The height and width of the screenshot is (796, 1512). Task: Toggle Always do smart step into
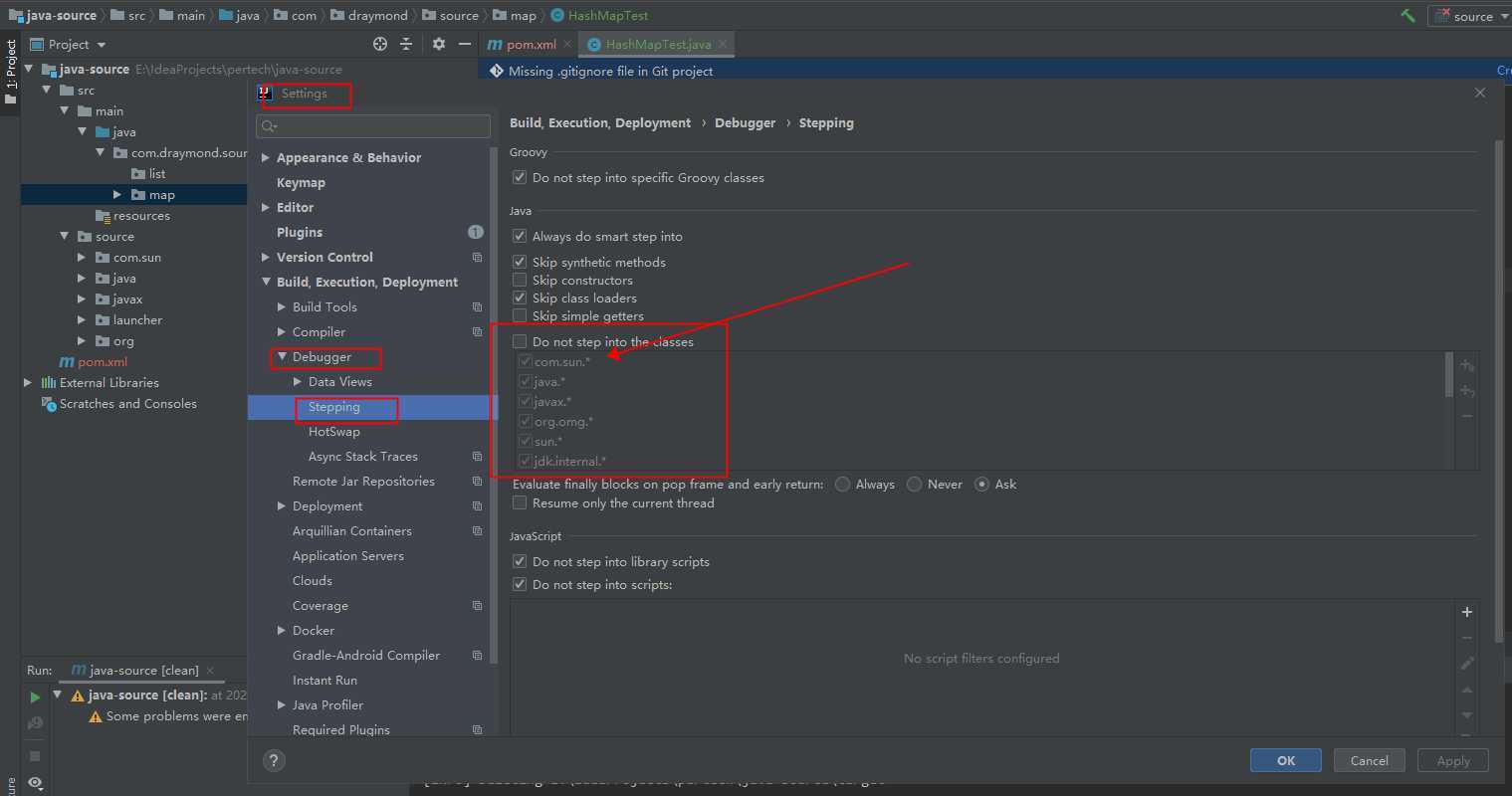tap(520, 236)
